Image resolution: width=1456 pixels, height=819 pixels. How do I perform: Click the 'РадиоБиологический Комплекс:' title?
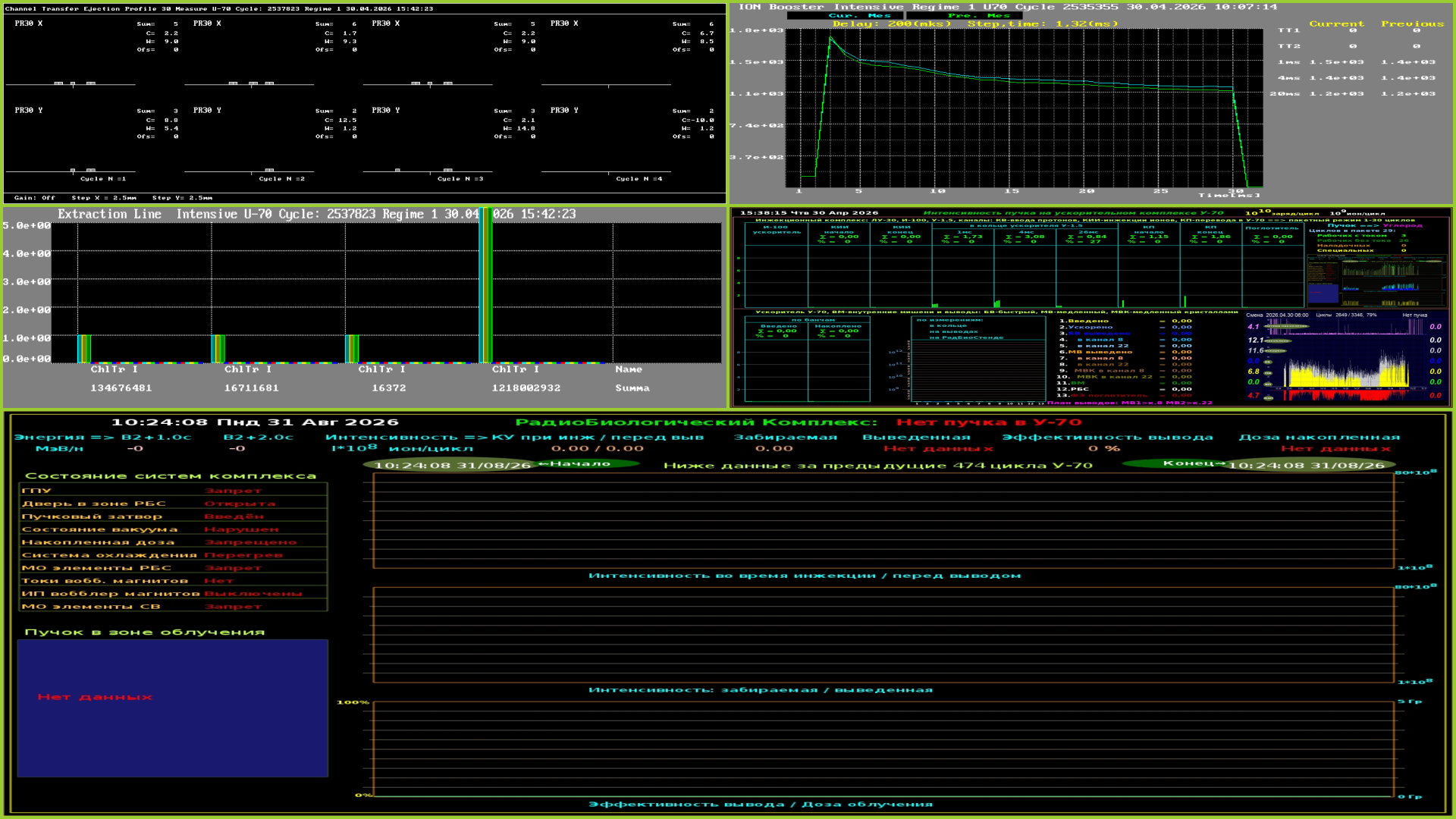(696, 422)
